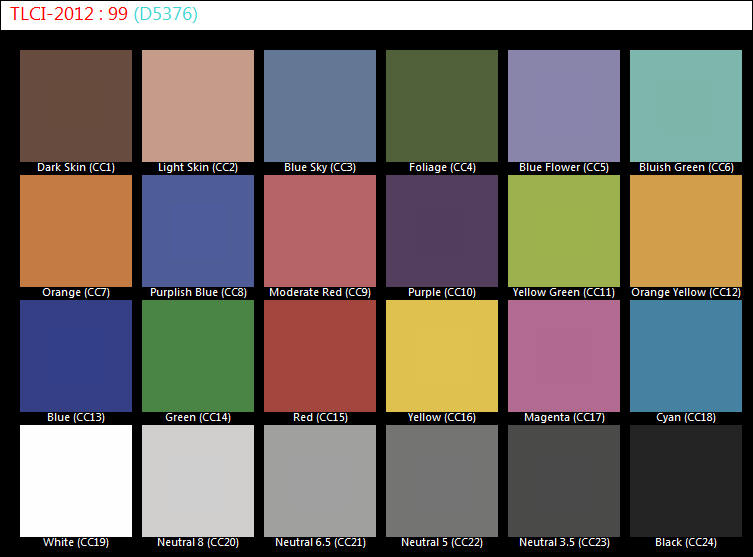Select the Neutral 3.5 (CC23) dark patch
Screen dimensions: 753x557
coord(564,481)
